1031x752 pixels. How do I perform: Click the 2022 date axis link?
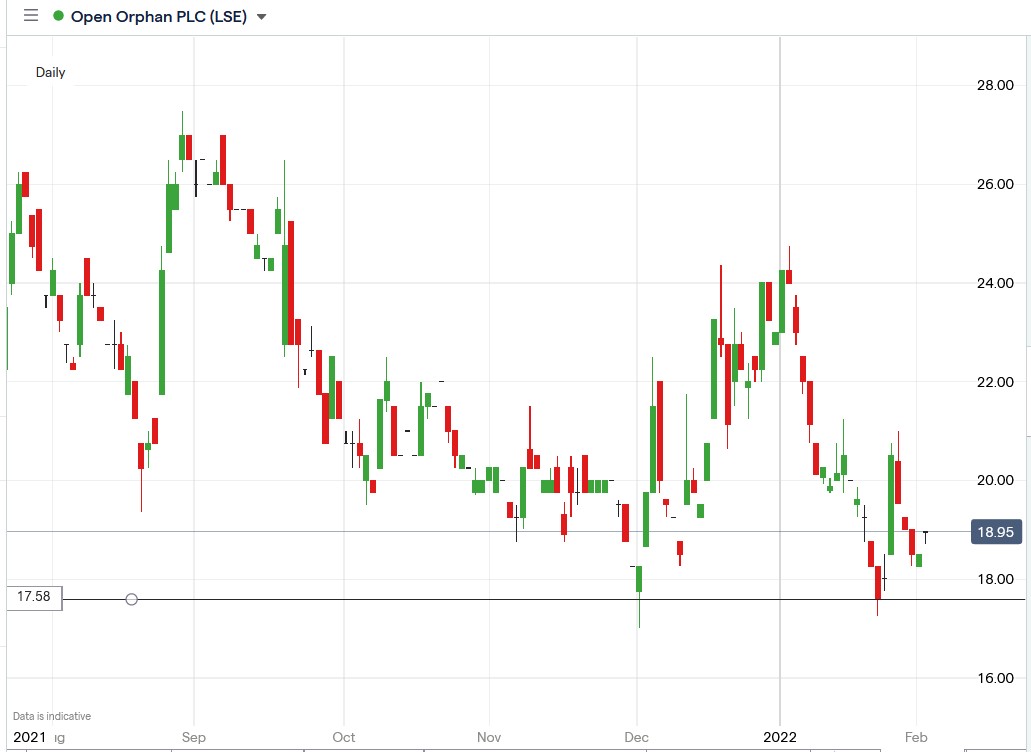click(779, 737)
